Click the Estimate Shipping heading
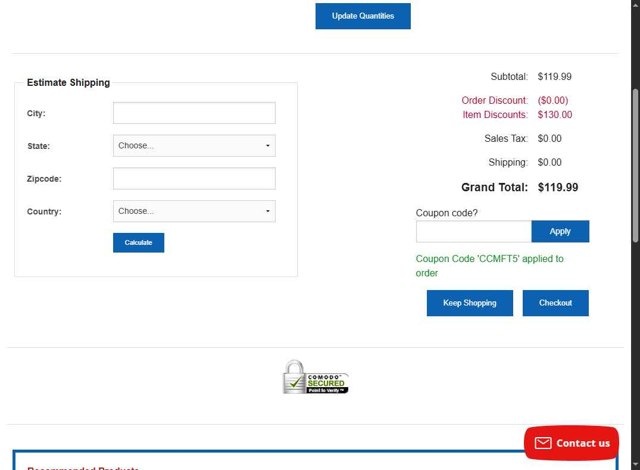 [x=69, y=82]
